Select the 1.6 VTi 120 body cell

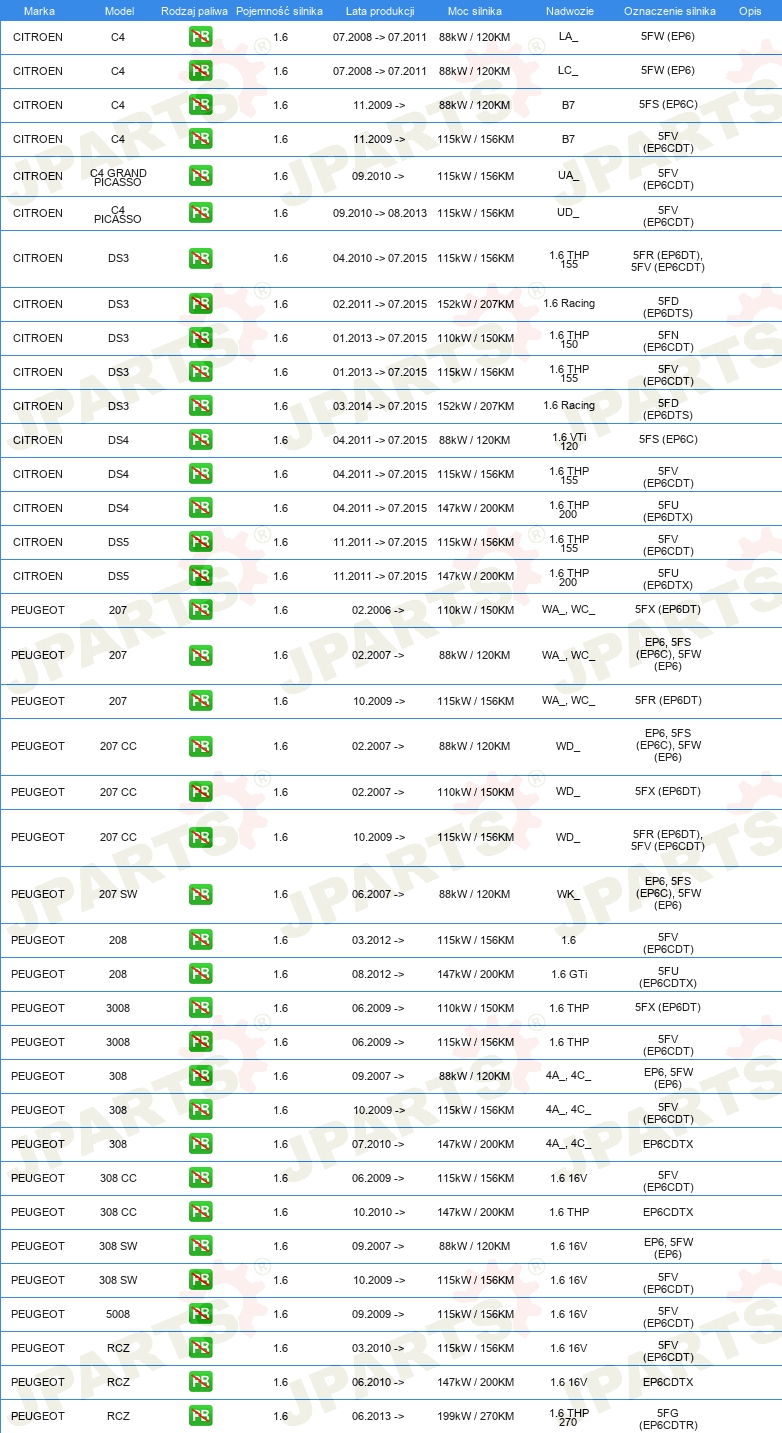[569, 440]
